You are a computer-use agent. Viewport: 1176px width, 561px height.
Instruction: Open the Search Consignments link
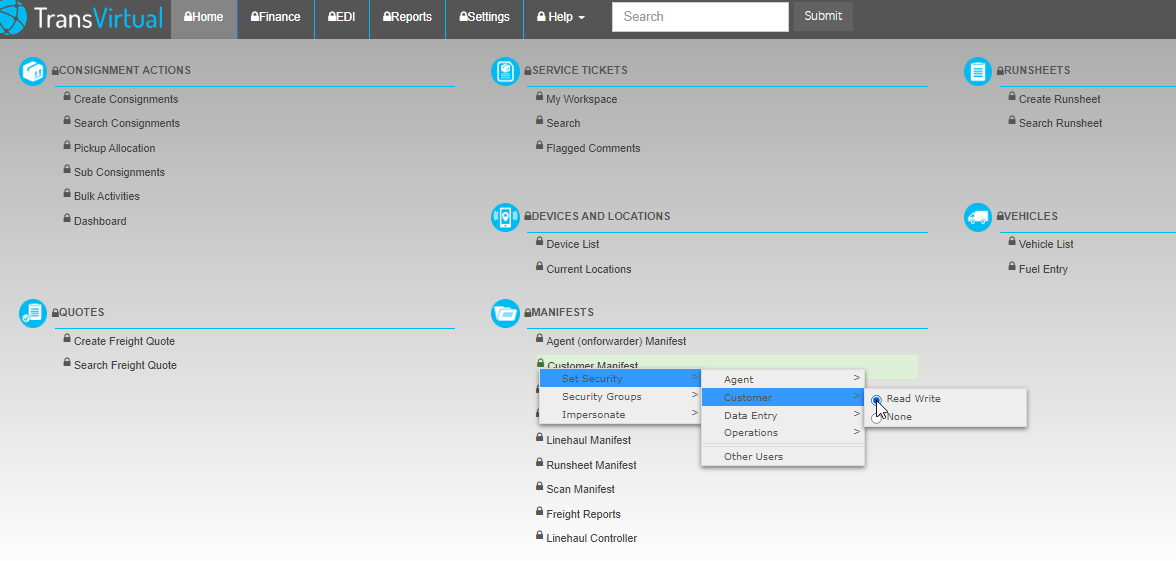click(x=127, y=123)
